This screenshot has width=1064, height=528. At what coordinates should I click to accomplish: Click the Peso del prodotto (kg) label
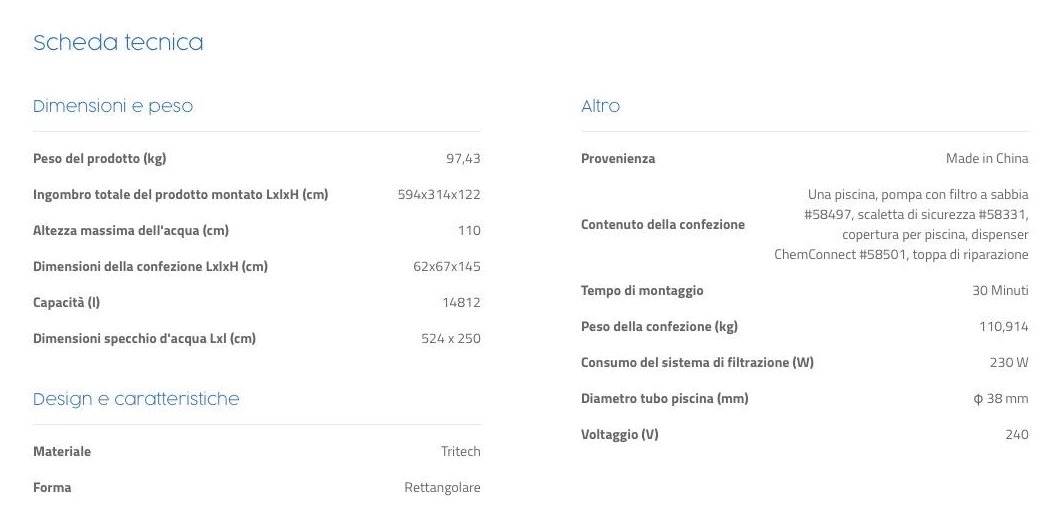click(x=99, y=159)
